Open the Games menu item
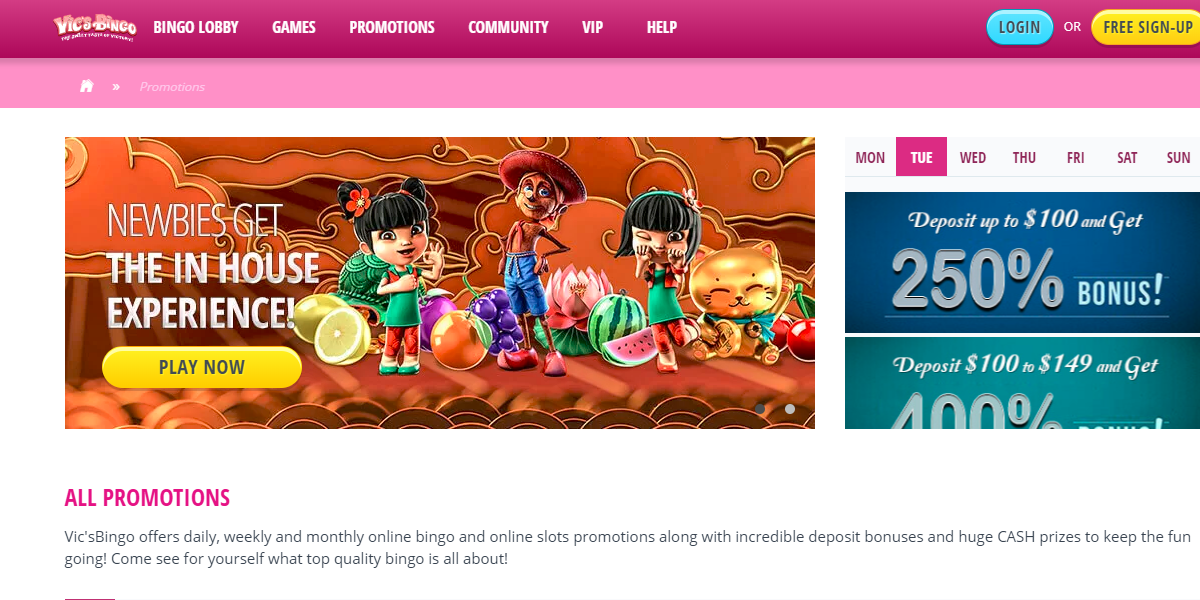This screenshot has height=600, width=1200. point(294,27)
